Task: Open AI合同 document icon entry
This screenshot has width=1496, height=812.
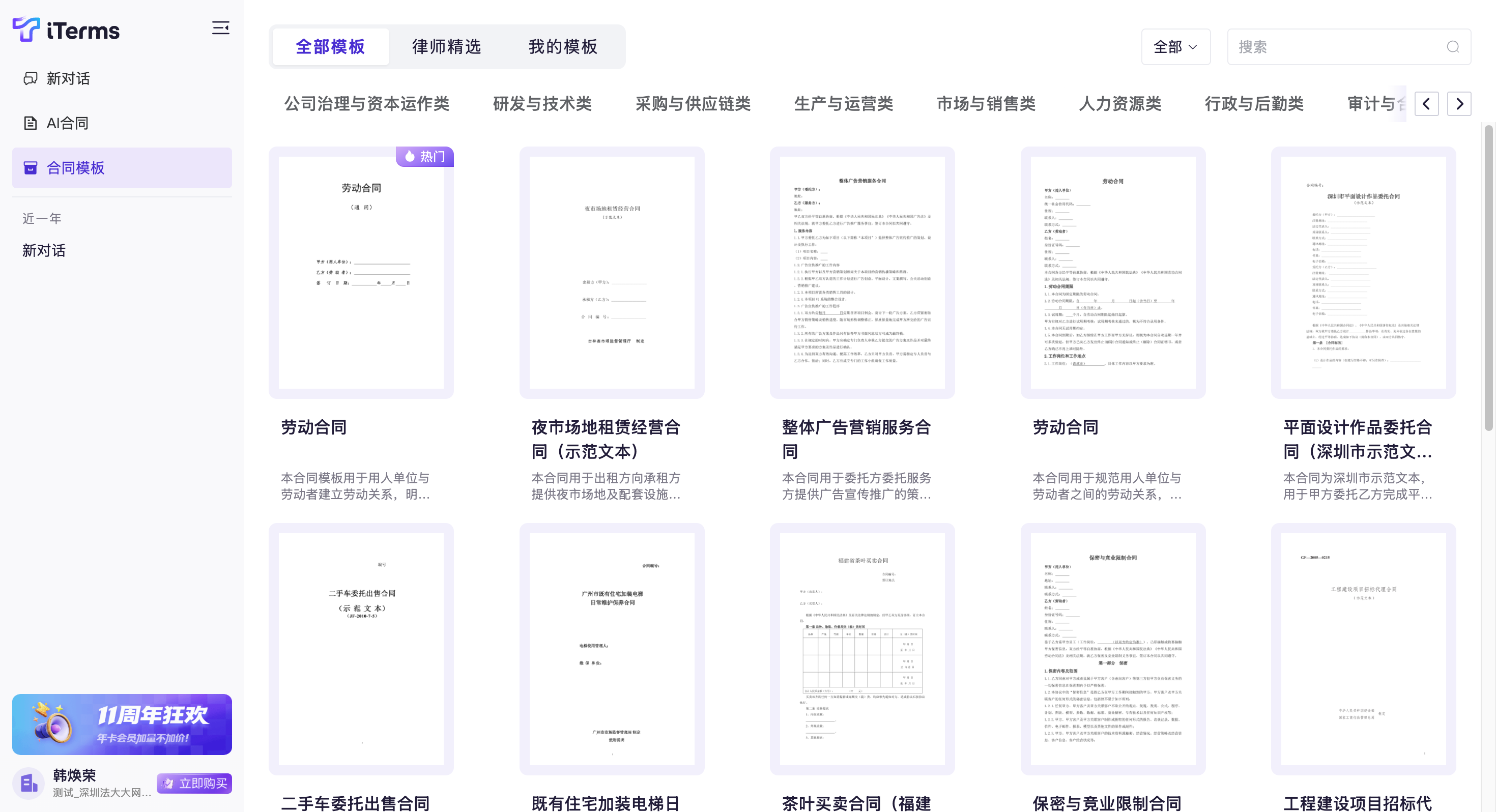Action: click(x=30, y=123)
